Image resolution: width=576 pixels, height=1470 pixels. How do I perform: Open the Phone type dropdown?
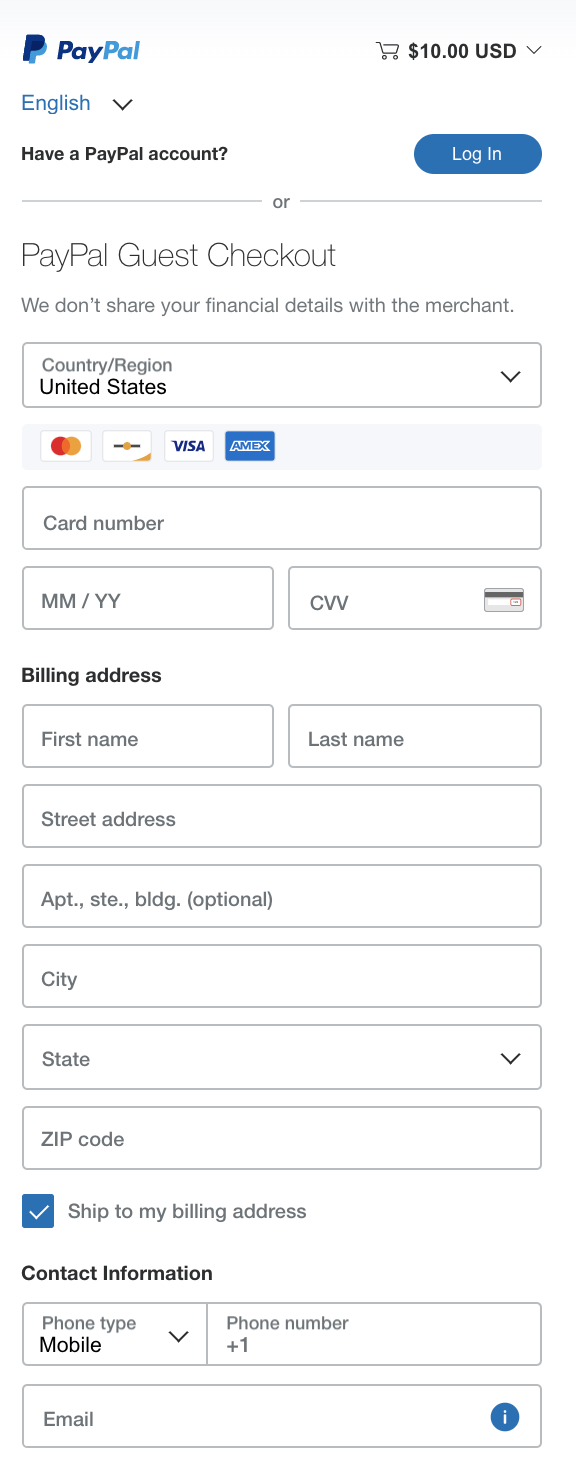tap(115, 1334)
